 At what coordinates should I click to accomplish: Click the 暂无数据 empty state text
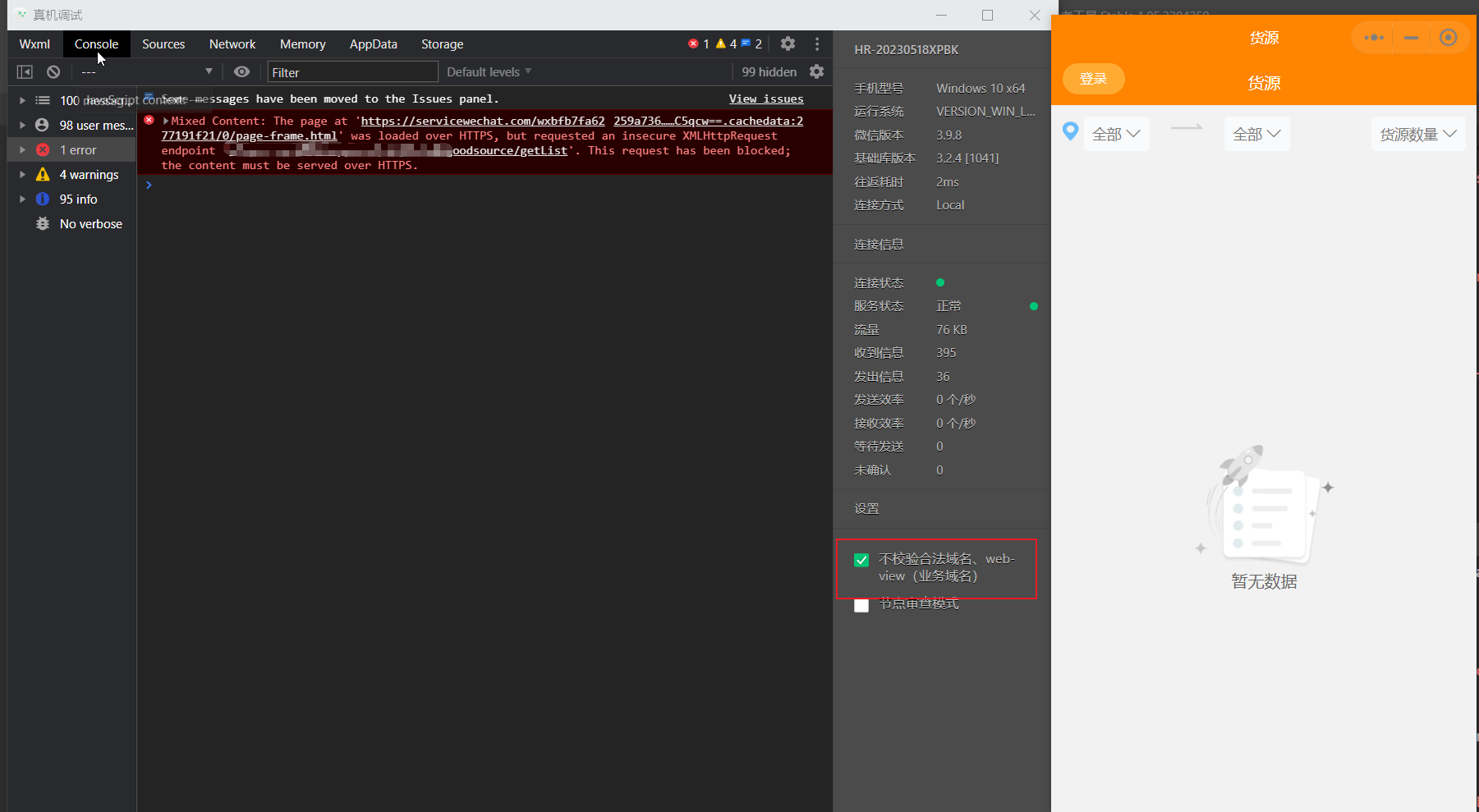click(x=1264, y=581)
